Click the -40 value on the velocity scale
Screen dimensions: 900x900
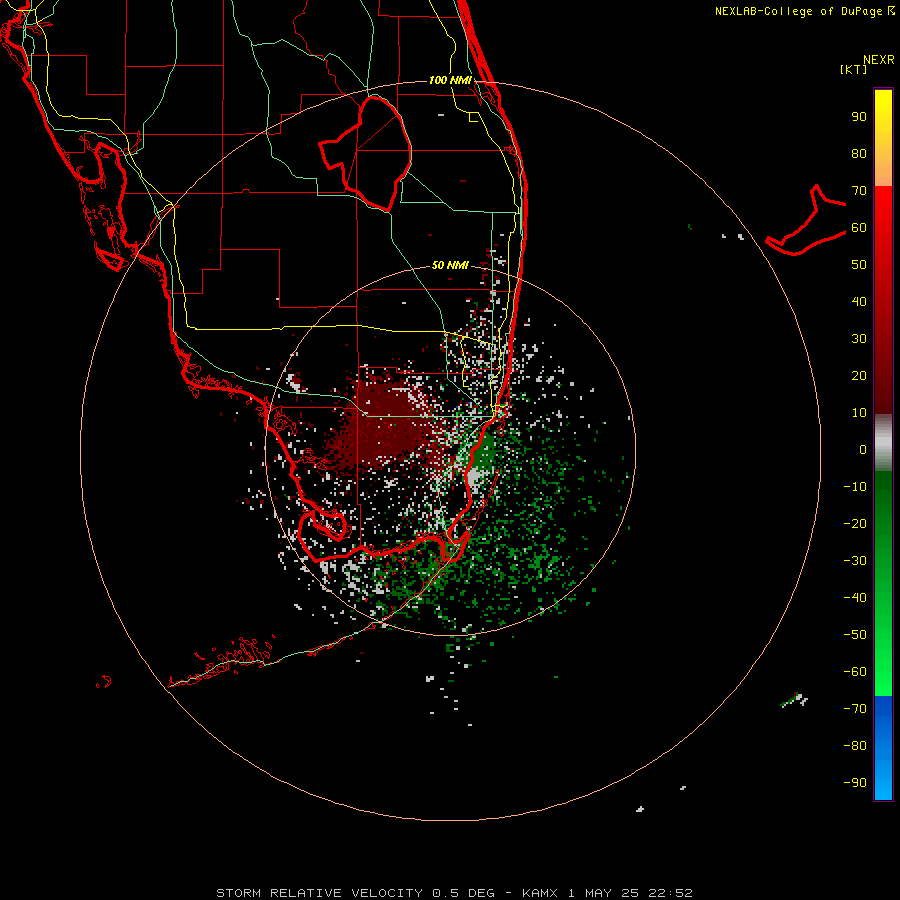tap(855, 598)
